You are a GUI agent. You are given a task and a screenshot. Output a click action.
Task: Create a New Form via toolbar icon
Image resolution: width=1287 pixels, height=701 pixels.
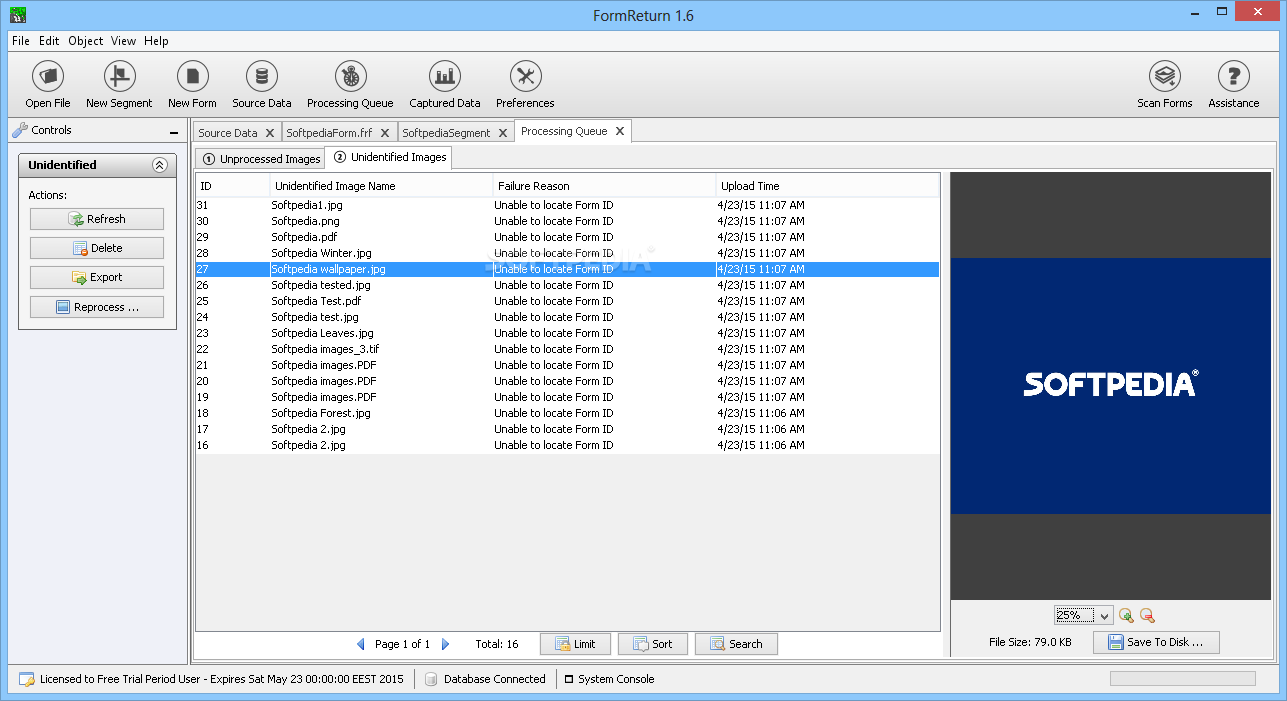coord(192,76)
